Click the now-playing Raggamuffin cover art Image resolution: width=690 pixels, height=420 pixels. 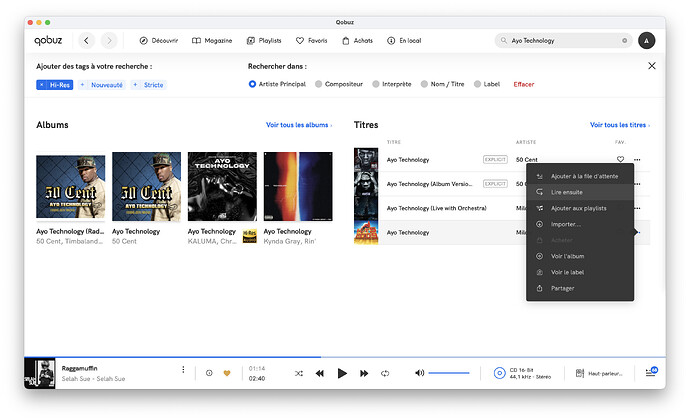(x=40, y=373)
